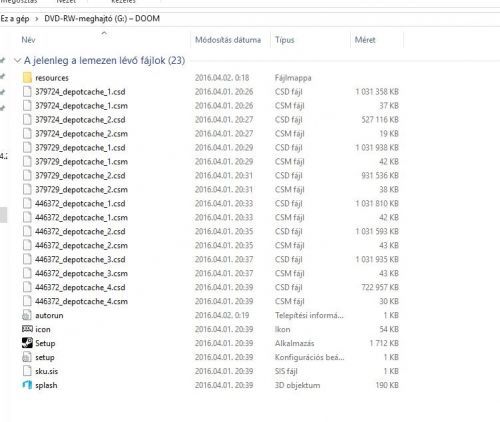
Task: Click the type 'Fájlmappa'
Action: point(293,78)
